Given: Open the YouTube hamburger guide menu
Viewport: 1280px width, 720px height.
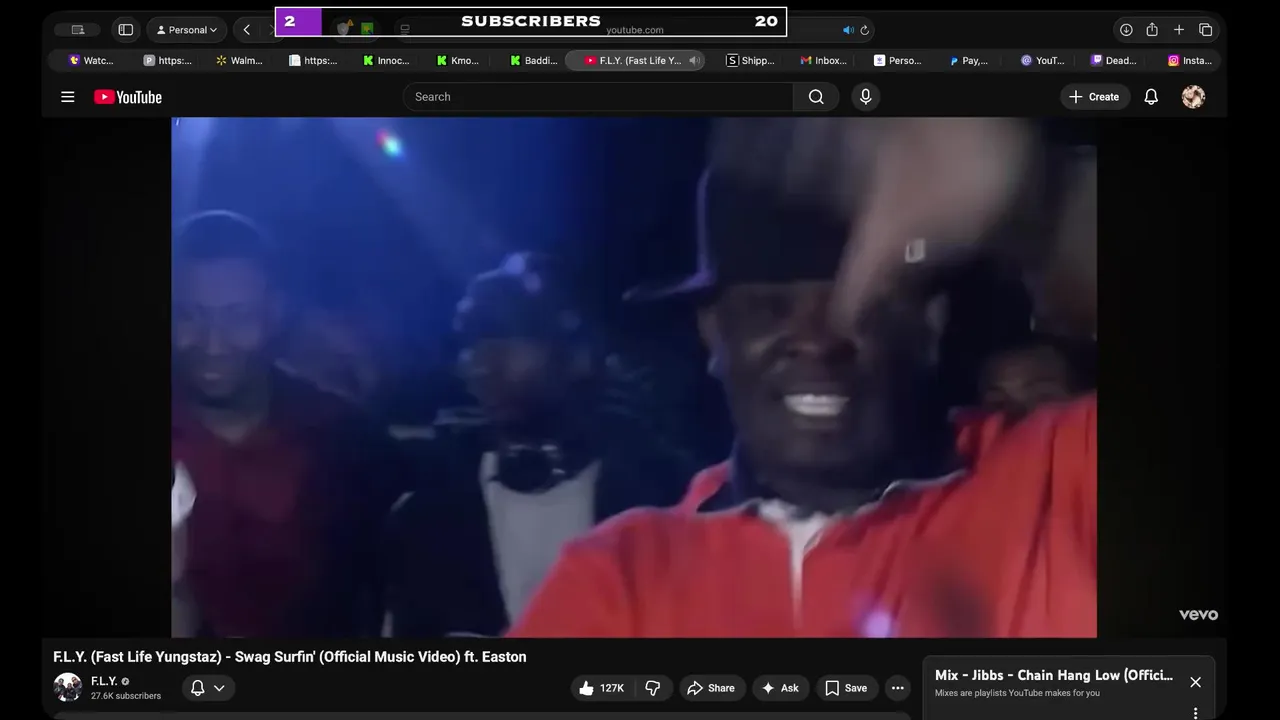Looking at the screenshot, I should [x=68, y=97].
